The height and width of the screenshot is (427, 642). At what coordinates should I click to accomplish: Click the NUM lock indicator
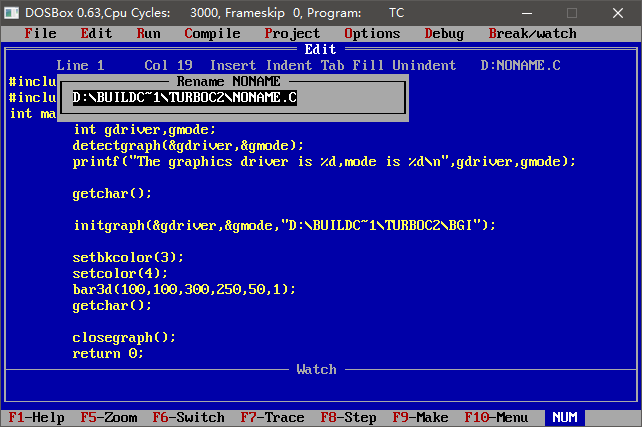tap(564, 417)
